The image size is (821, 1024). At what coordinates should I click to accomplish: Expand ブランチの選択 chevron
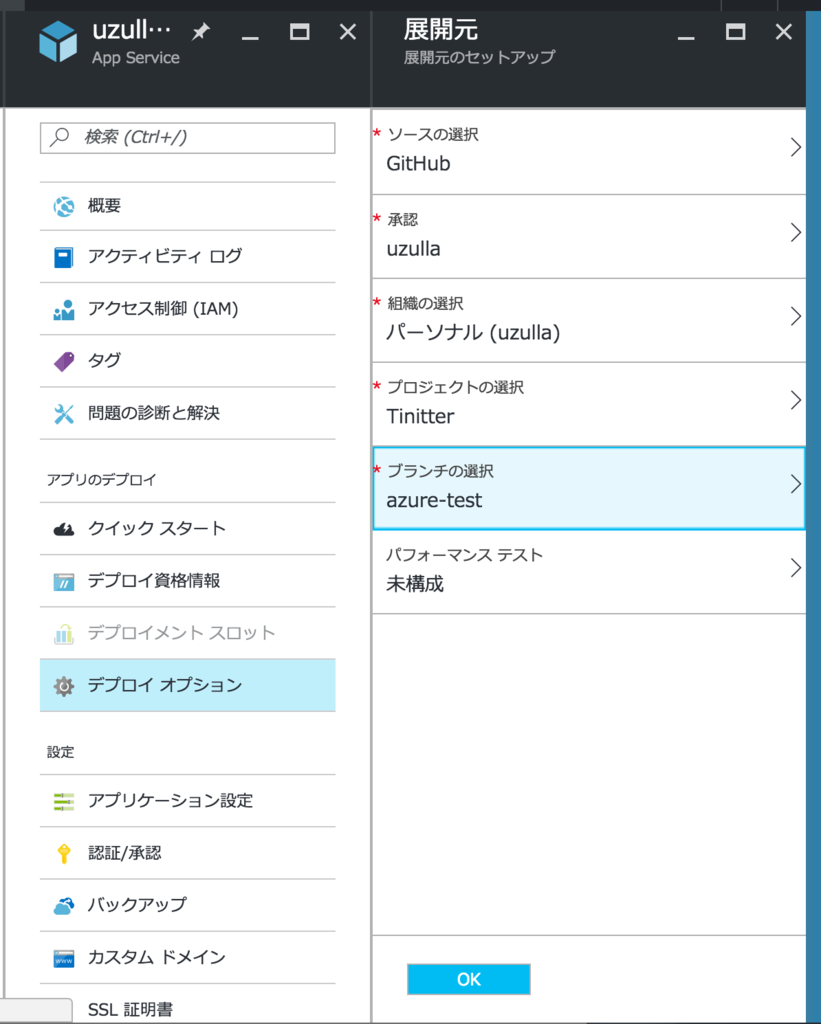click(795, 484)
